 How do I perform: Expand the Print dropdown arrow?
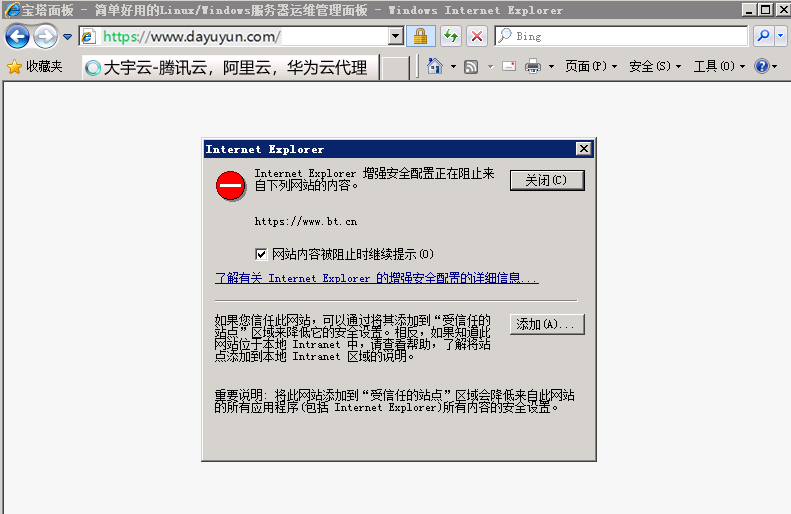[551, 67]
